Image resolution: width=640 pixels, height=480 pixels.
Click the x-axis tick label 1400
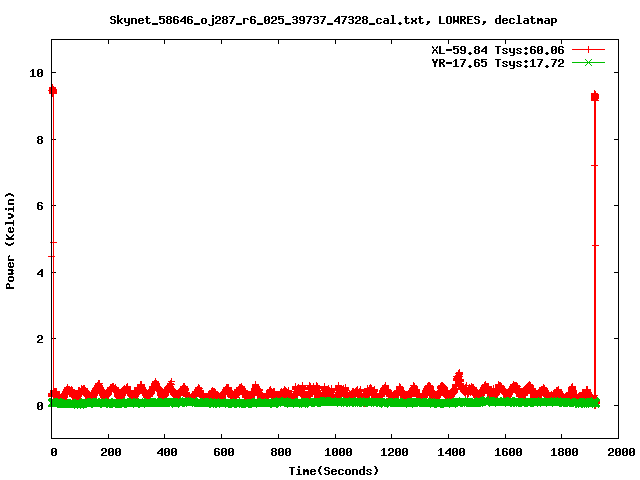tap(451, 452)
